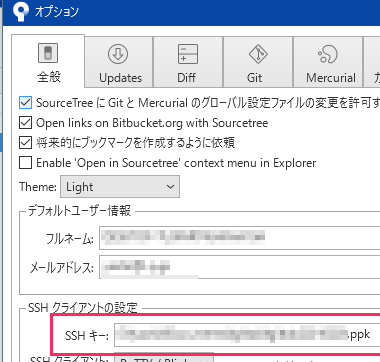
Task: Uncheck Open links on Bitbucket.org with Sourcetree
Action: 25,123
